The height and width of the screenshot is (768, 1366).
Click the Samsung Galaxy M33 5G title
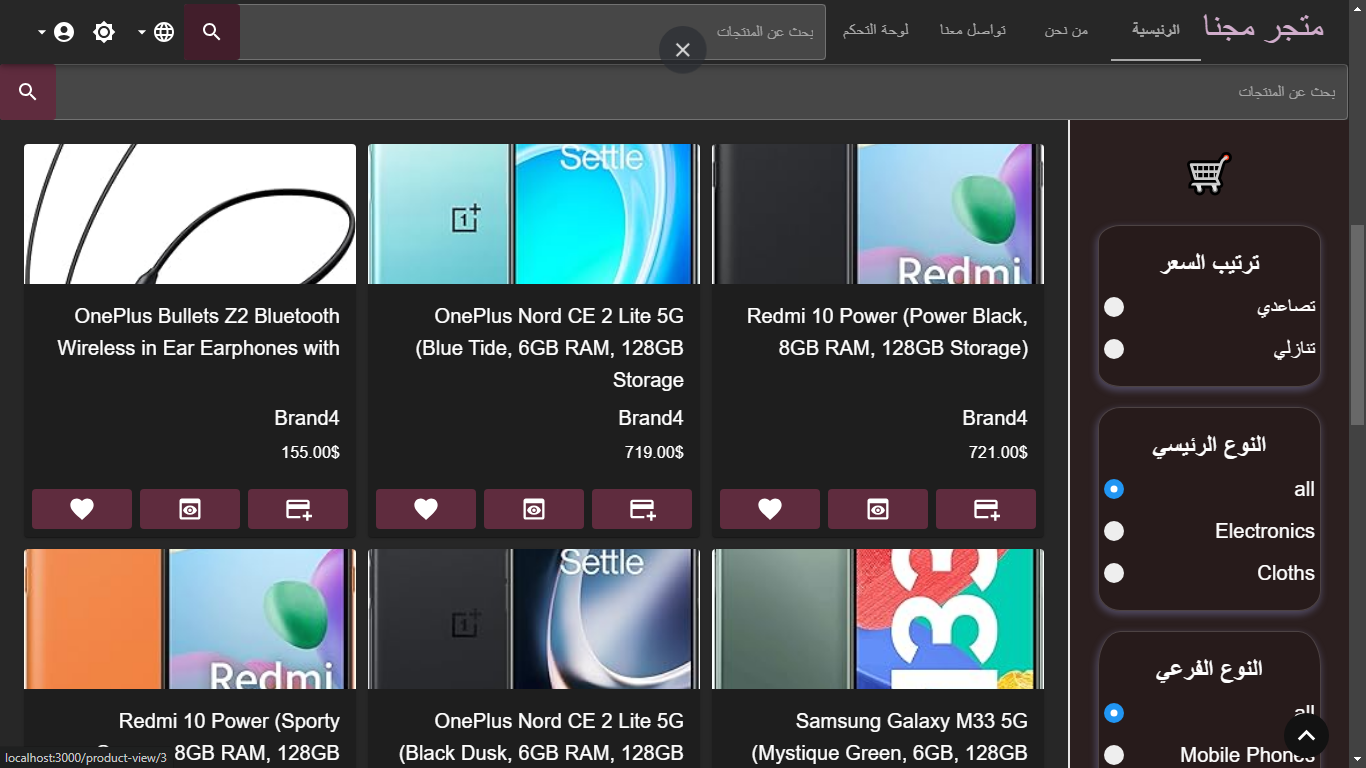(889, 737)
